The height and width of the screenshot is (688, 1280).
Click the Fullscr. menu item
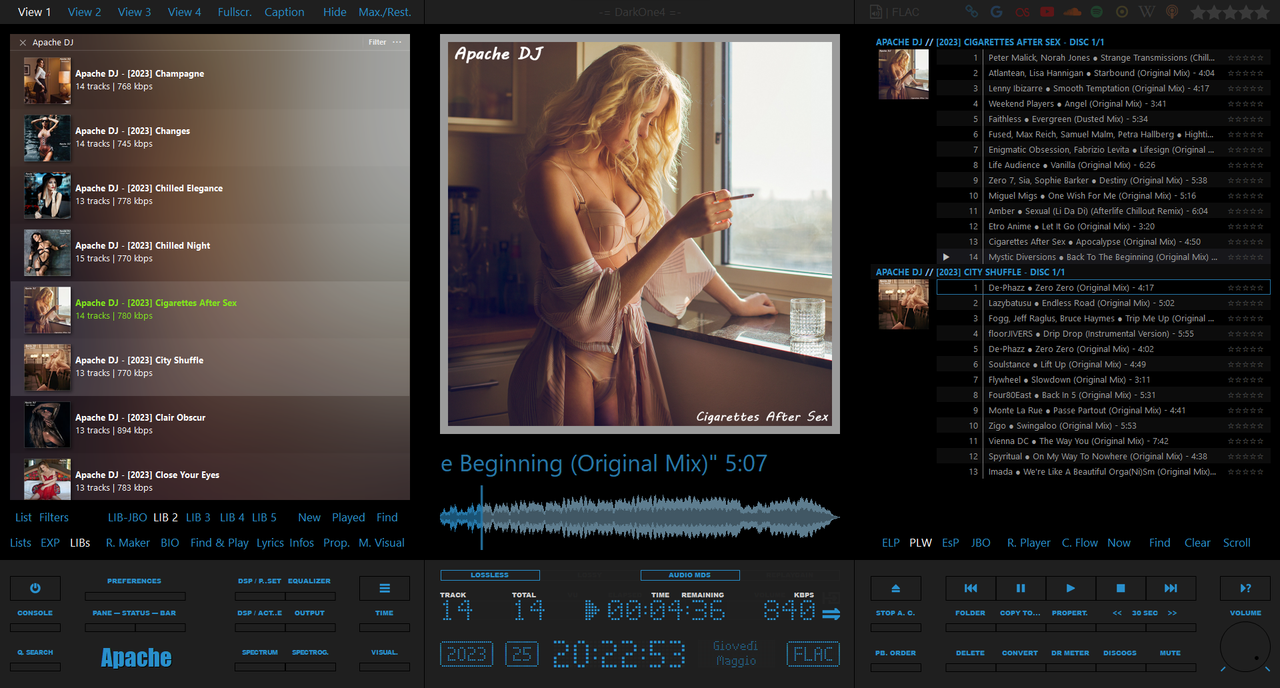click(235, 12)
